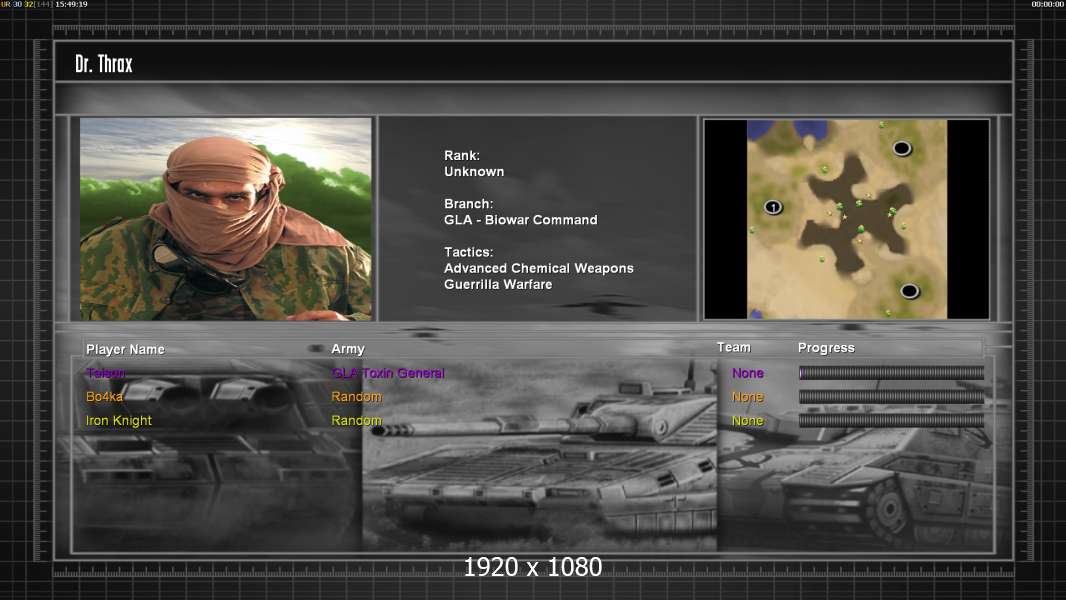Click the bottom-right empty start position on minimap
1066x600 pixels.
point(910,291)
